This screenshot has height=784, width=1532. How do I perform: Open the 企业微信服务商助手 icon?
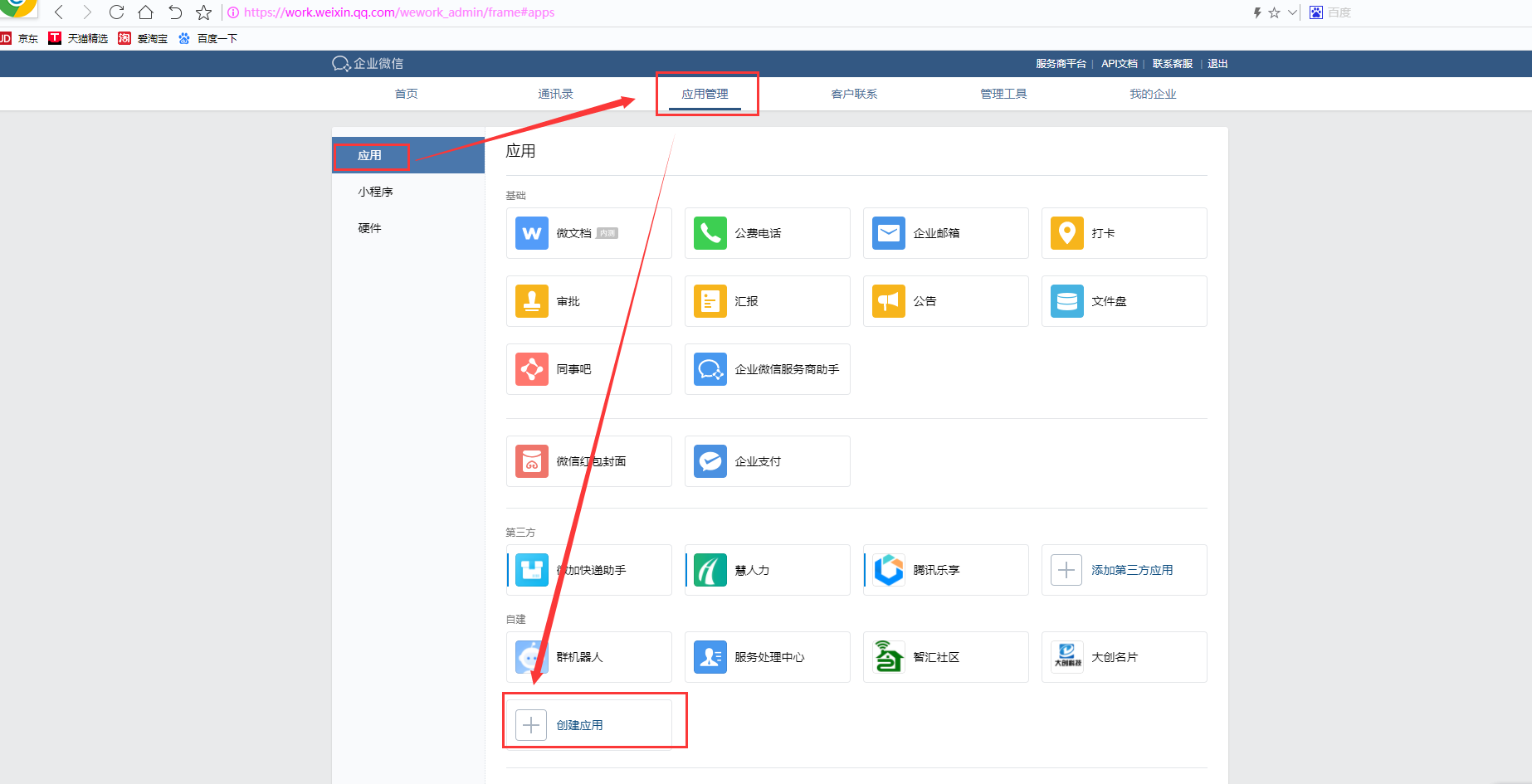[710, 369]
